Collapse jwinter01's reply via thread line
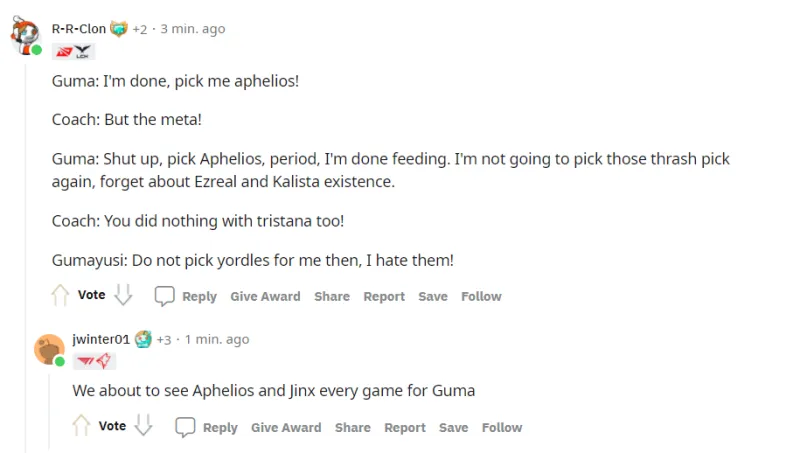This screenshot has width=800, height=453. tap(47, 410)
